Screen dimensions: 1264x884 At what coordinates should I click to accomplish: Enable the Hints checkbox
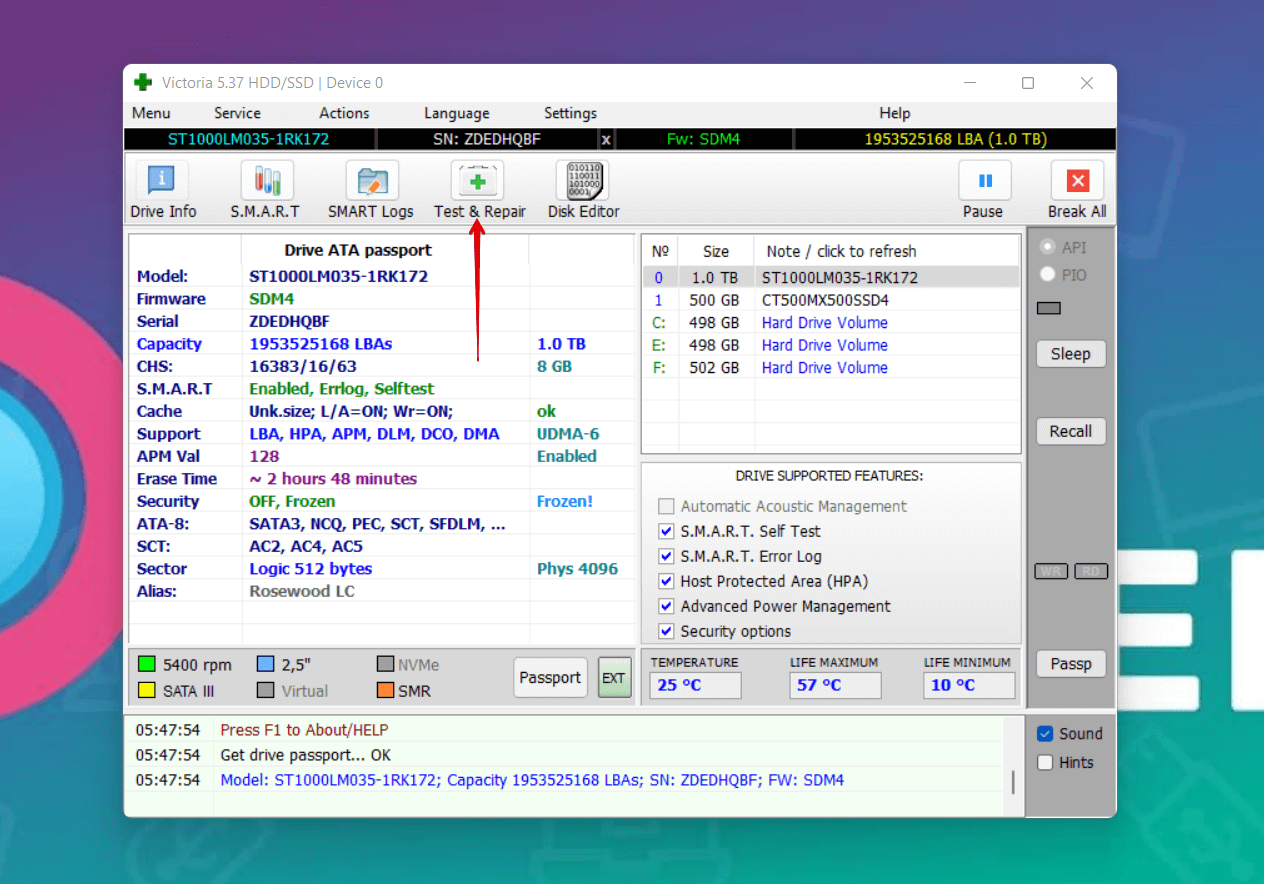pos(1045,763)
